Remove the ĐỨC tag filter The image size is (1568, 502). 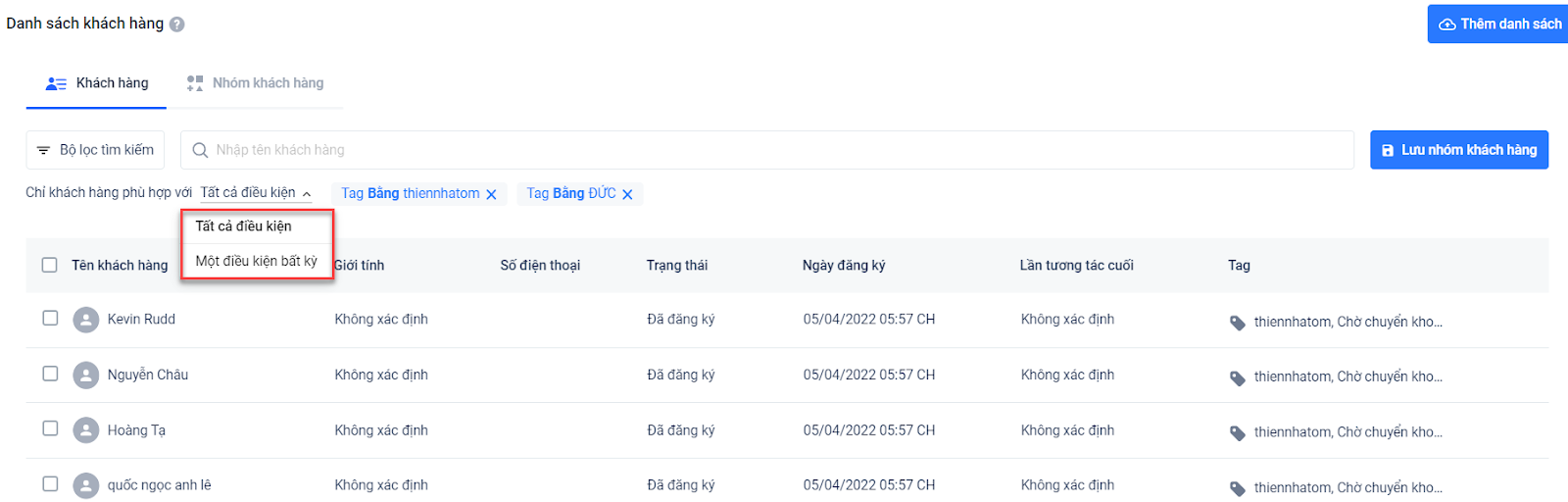tap(627, 194)
